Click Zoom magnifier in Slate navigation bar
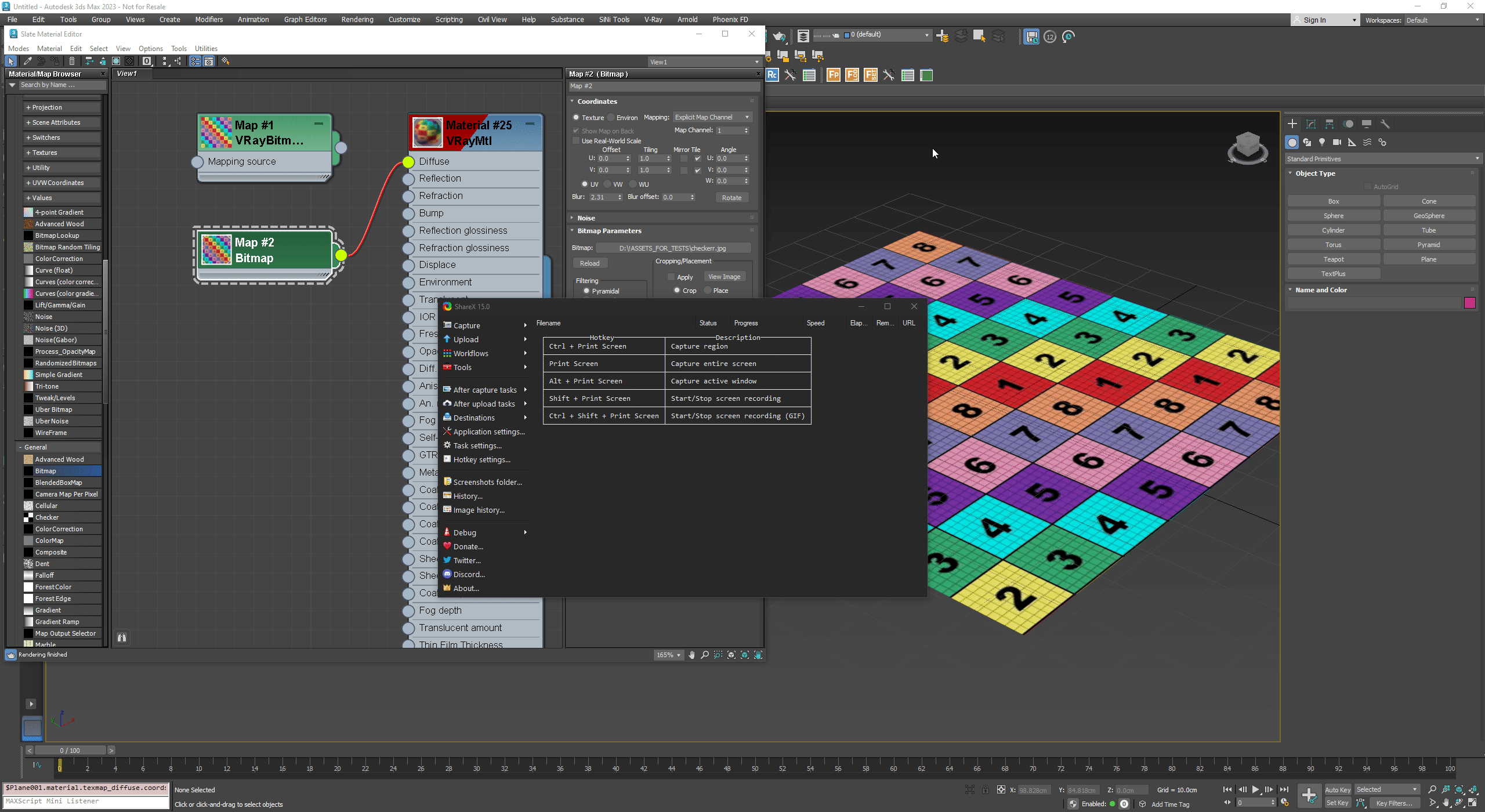Image resolution: width=1485 pixels, height=812 pixels. (705, 655)
